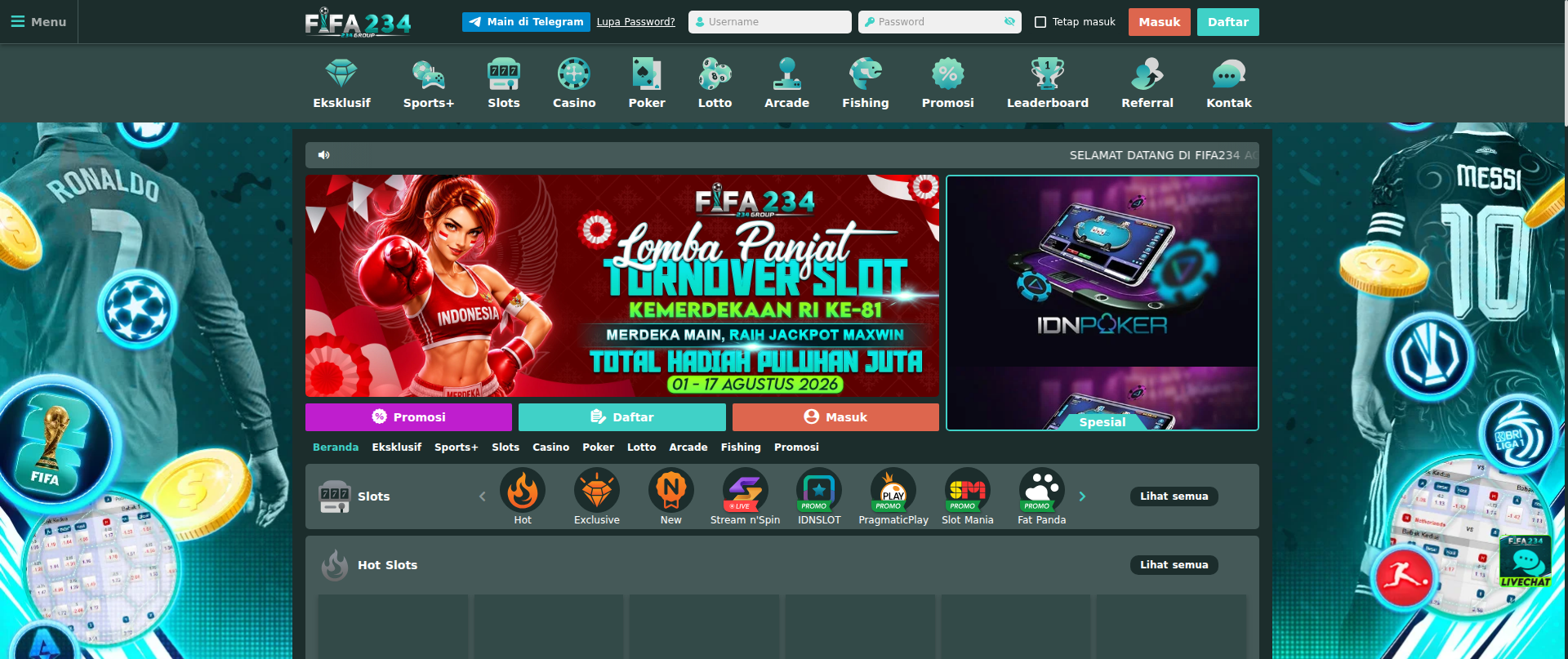This screenshot has height=659, width=1568.
Task: Switch to the Poker tab in sub-navigation
Action: pyautogui.click(x=599, y=447)
